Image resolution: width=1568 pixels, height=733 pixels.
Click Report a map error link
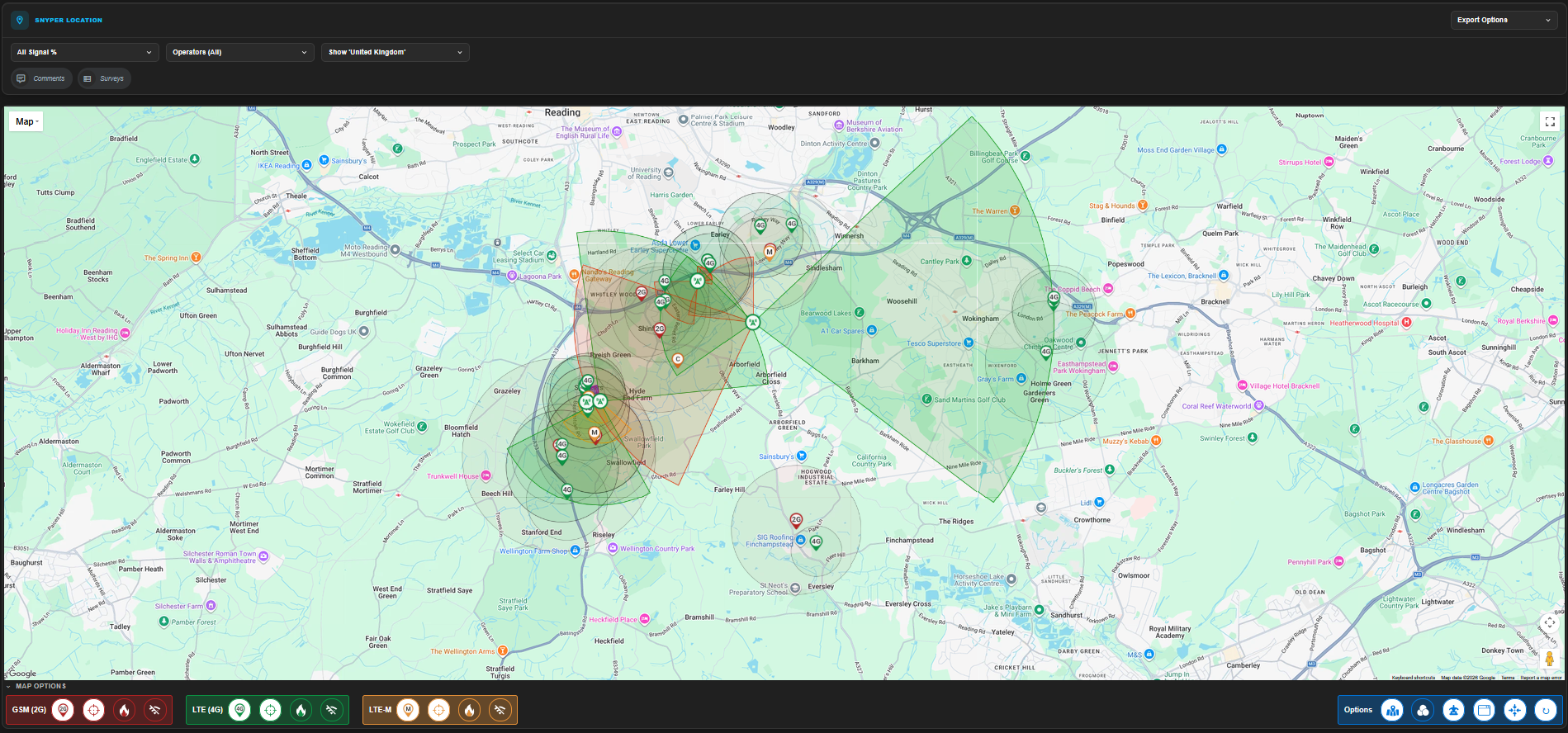tap(1541, 678)
